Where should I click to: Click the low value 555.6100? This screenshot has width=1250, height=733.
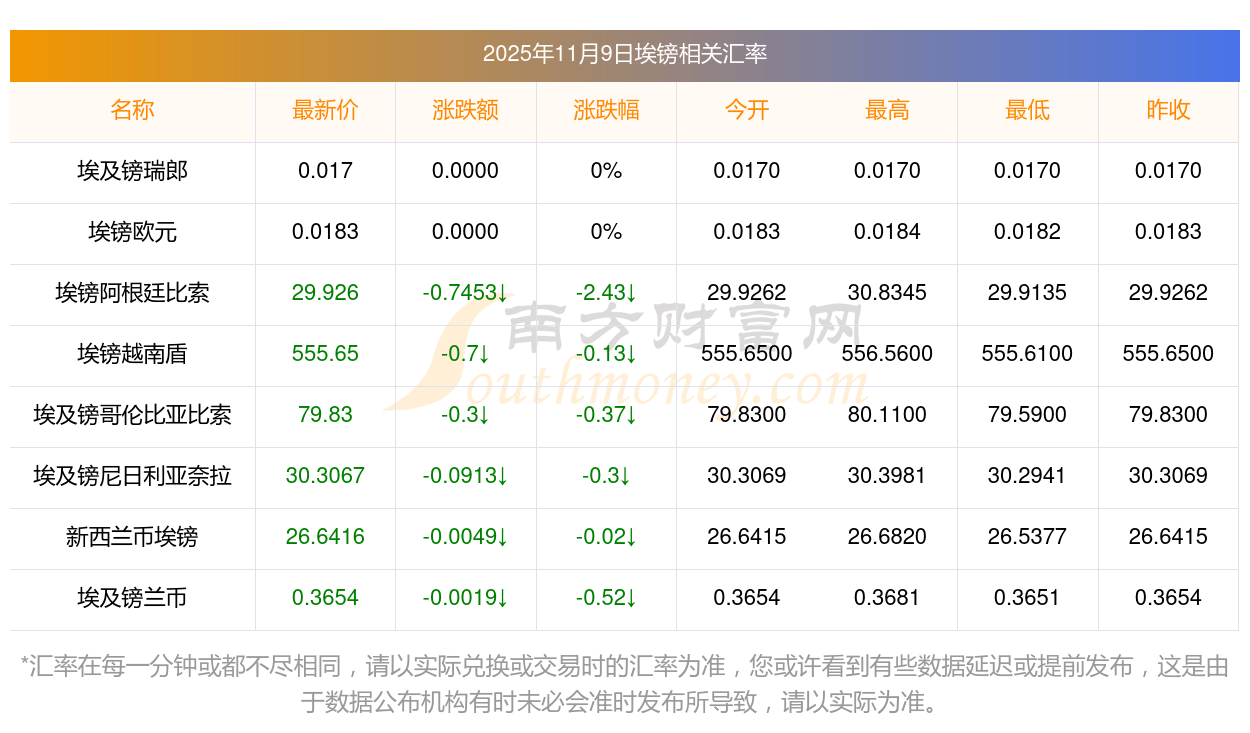tap(1027, 354)
